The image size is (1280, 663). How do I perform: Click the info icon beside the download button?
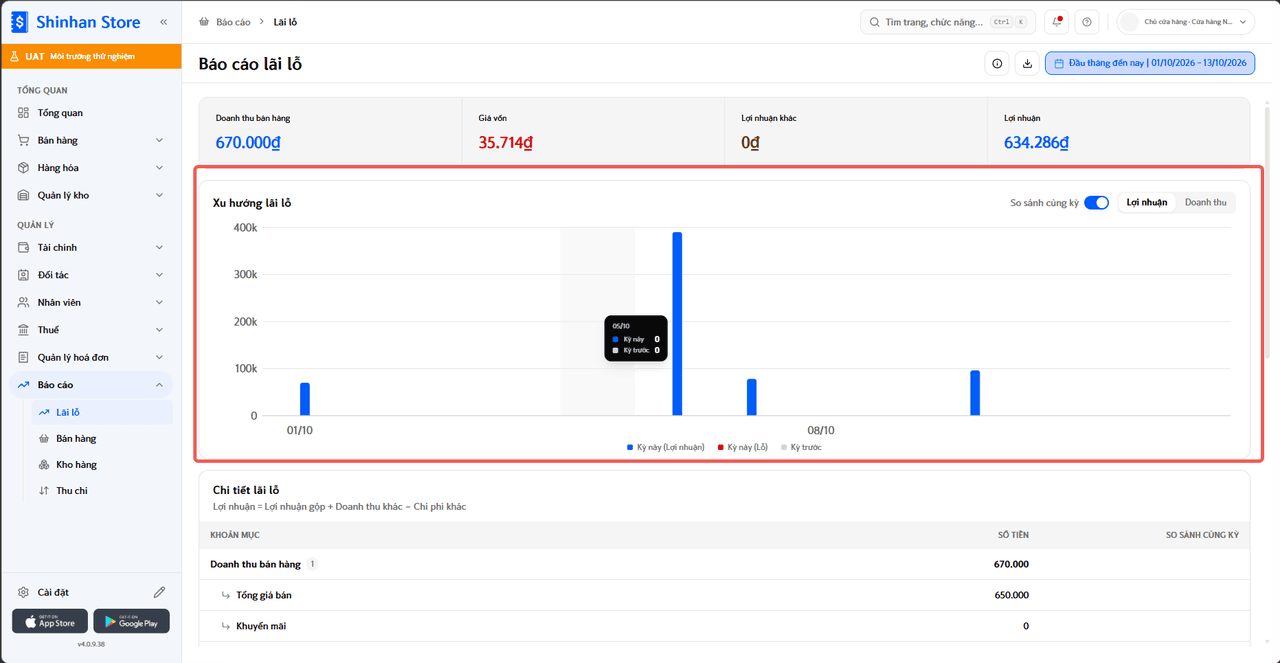[997, 64]
